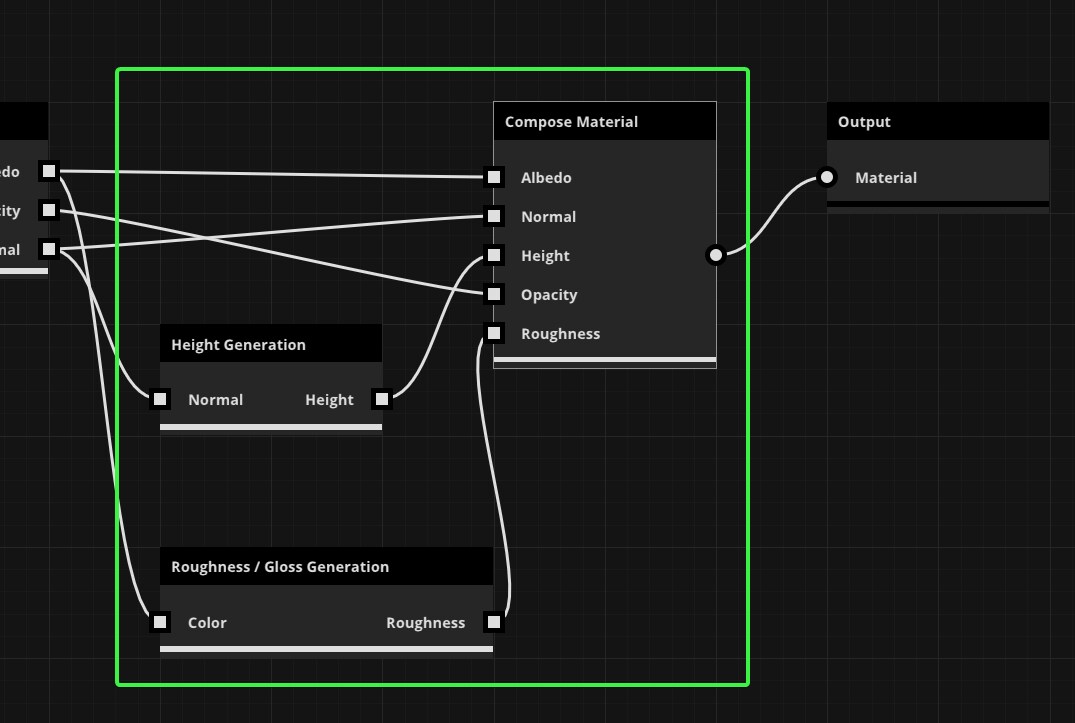Click the Material input port on Output node

(x=826, y=177)
